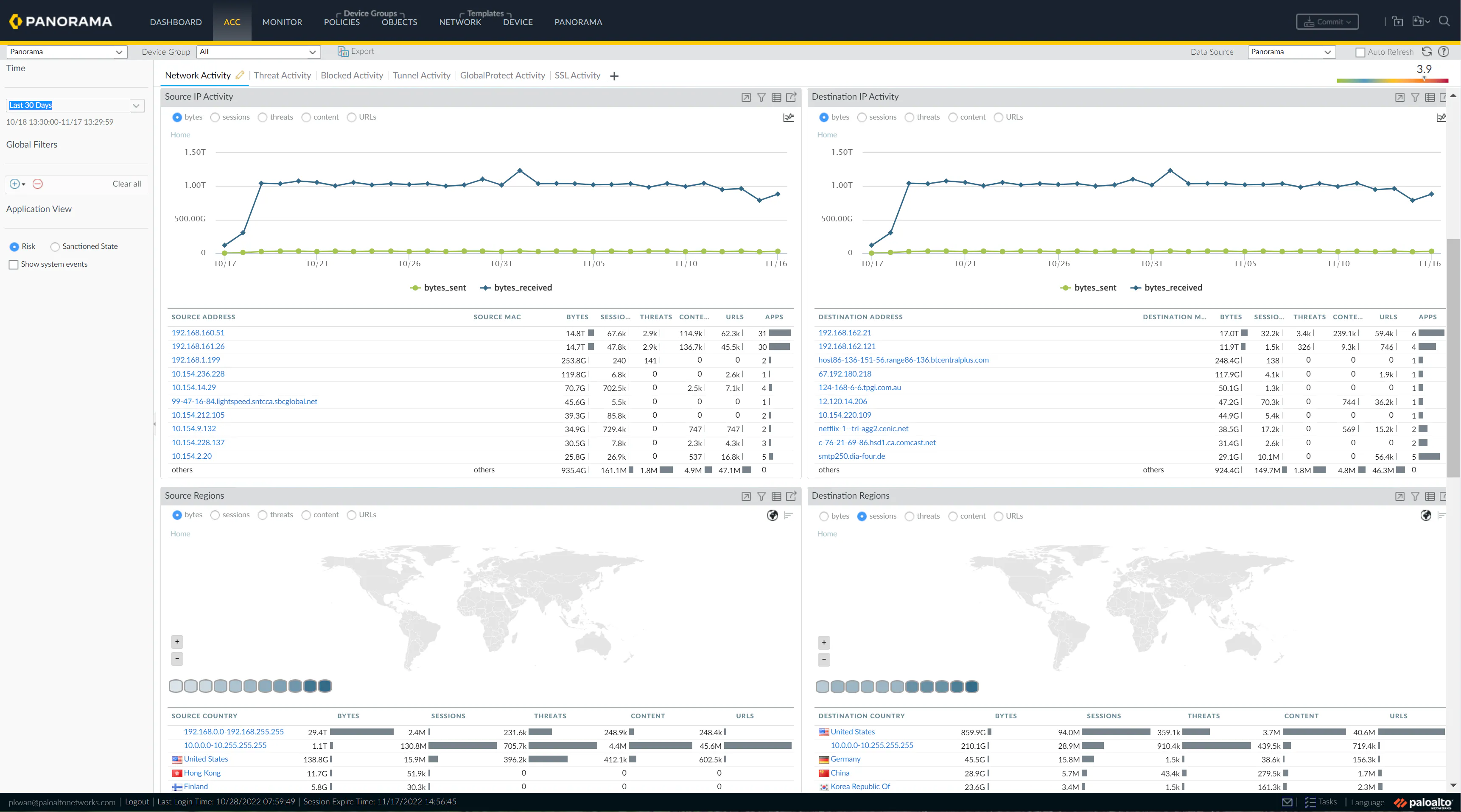
Task: Open the 192.168.160.51 source address link
Action: click(x=198, y=333)
